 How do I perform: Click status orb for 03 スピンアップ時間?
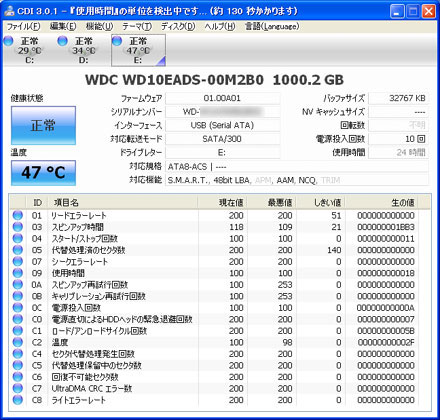pos(18,227)
